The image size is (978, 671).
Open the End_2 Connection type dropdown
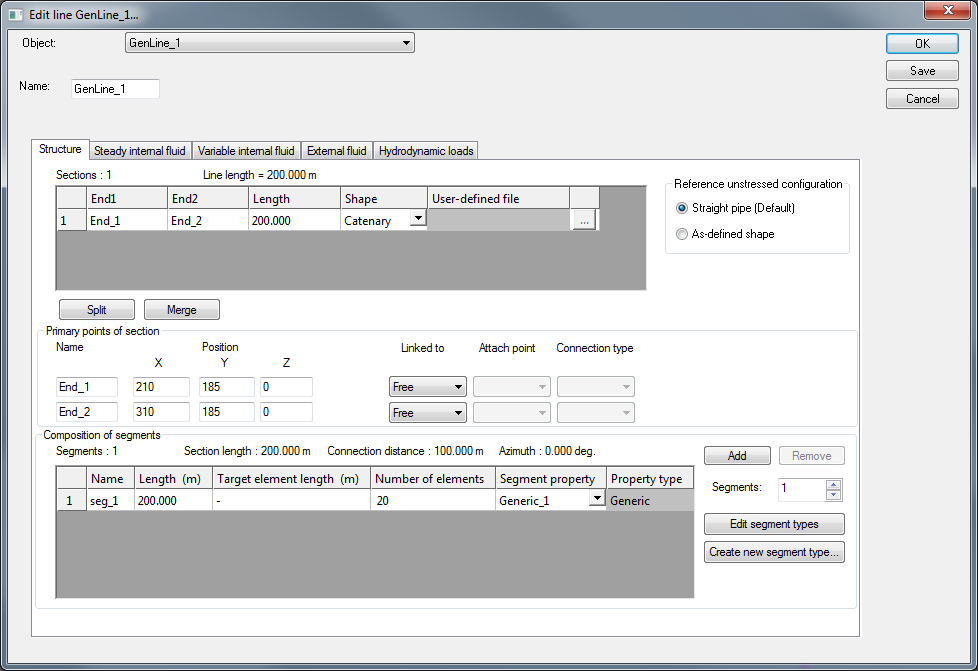tap(596, 412)
